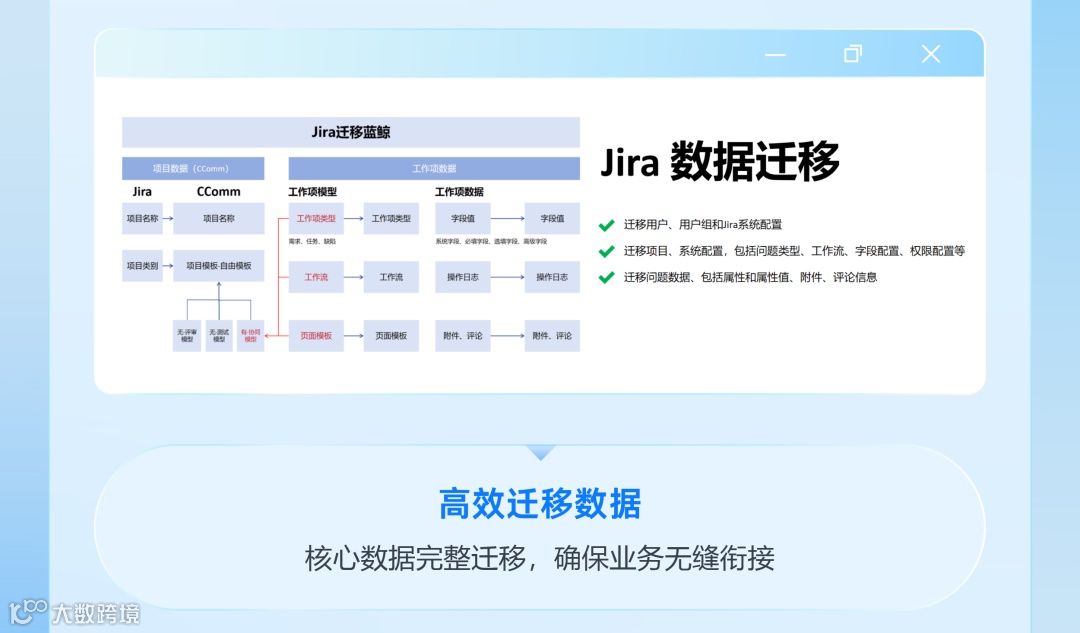1080x633 pixels.
Task: Select the 项目模板-自由模板 box
Action: click(x=218, y=265)
